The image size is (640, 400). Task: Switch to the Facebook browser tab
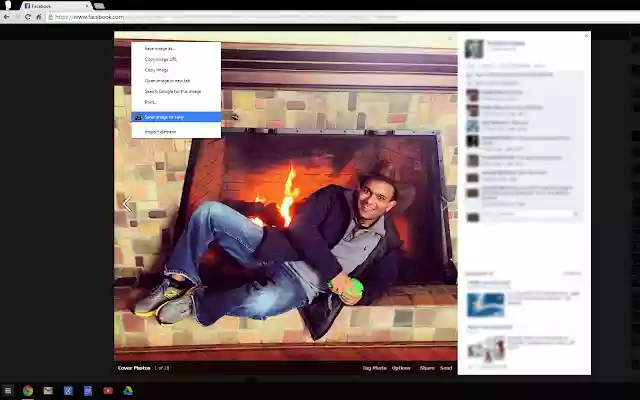click(x=54, y=6)
